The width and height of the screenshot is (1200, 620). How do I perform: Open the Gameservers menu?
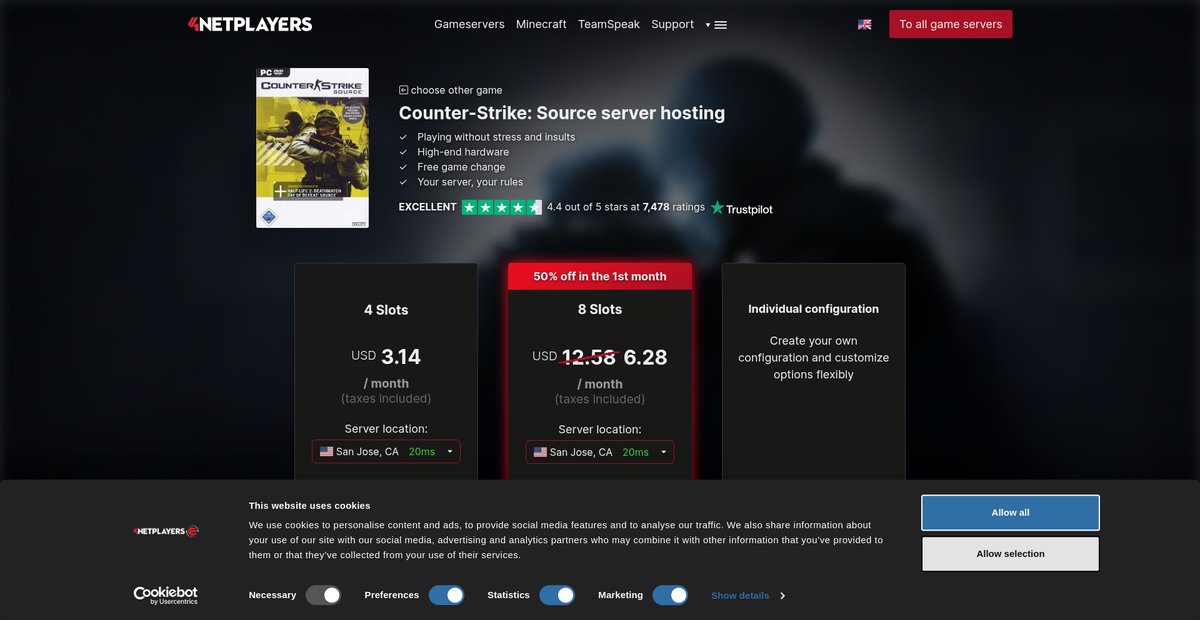(469, 24)
